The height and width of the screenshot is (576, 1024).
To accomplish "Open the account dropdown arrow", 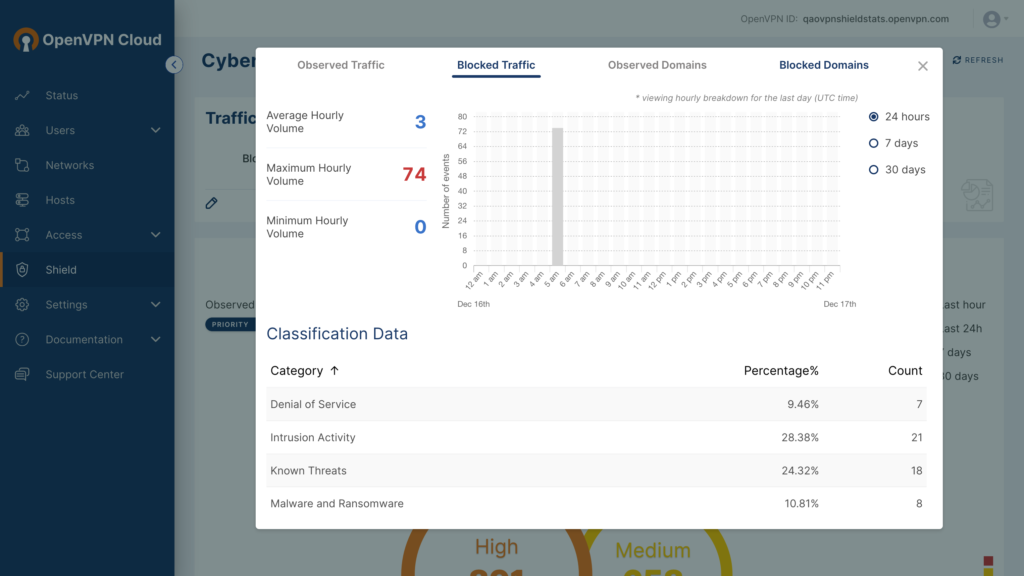I will click(x=1006, y=19).
